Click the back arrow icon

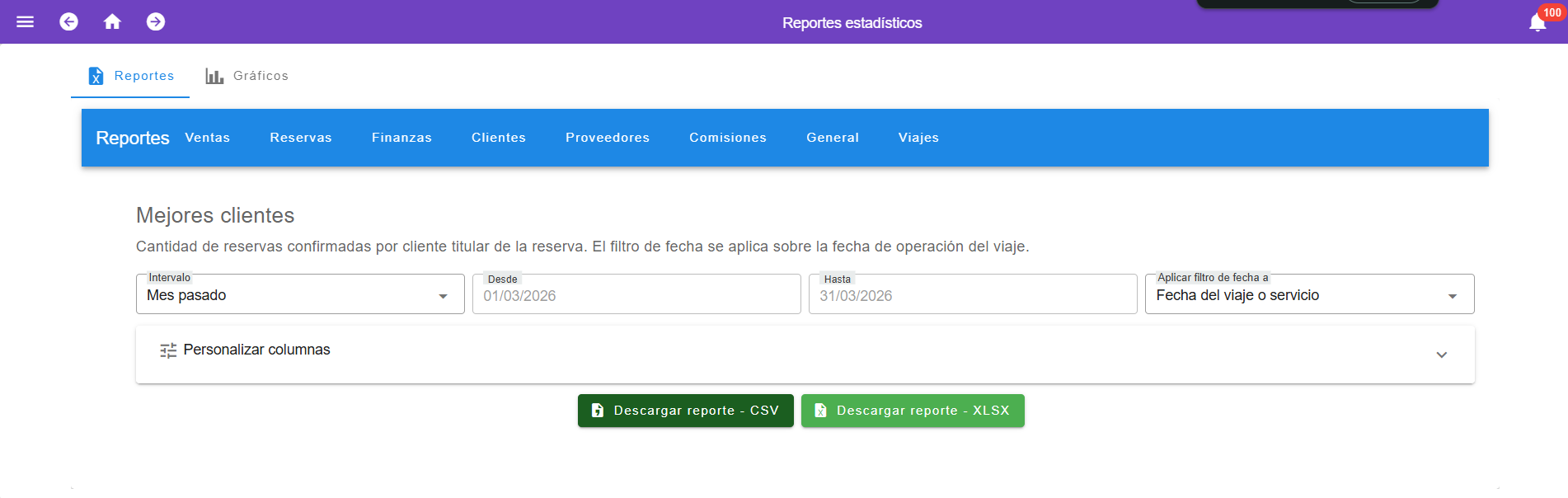69,22
